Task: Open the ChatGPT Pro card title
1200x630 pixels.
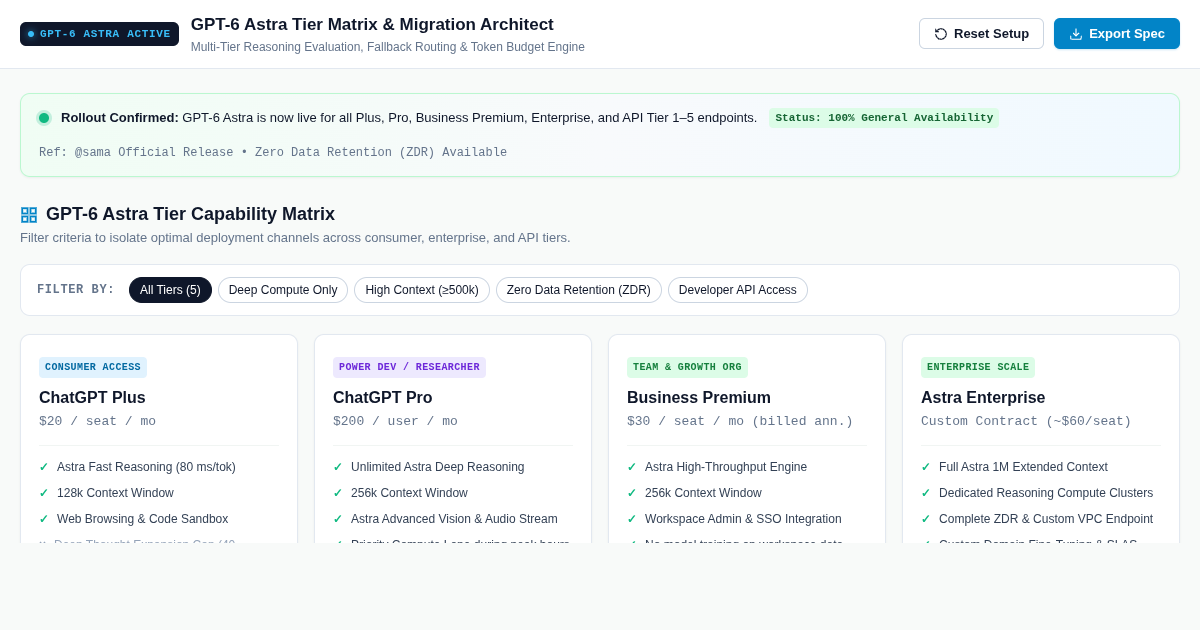Action: pyautogui.click(x=383, y=398)
